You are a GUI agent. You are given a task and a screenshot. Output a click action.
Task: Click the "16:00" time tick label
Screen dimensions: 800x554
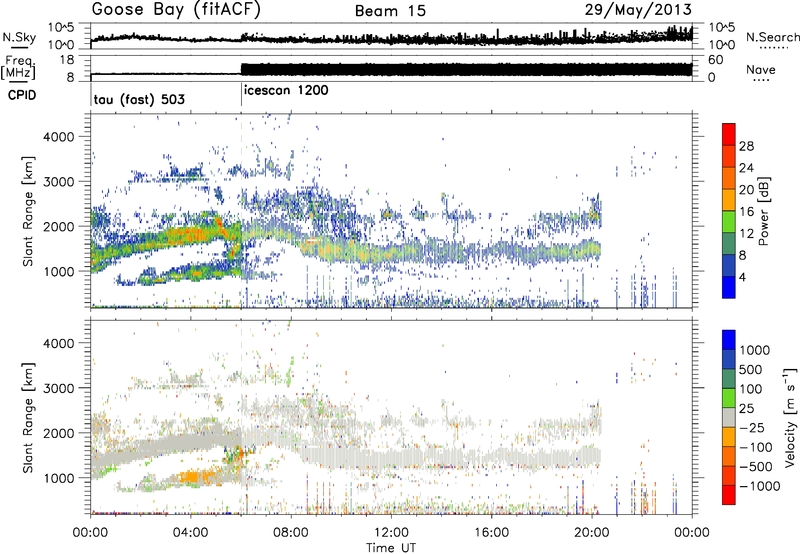491,533
